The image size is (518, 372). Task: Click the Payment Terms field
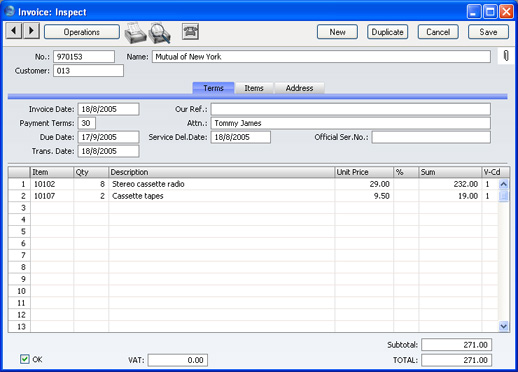click(87, 123)
